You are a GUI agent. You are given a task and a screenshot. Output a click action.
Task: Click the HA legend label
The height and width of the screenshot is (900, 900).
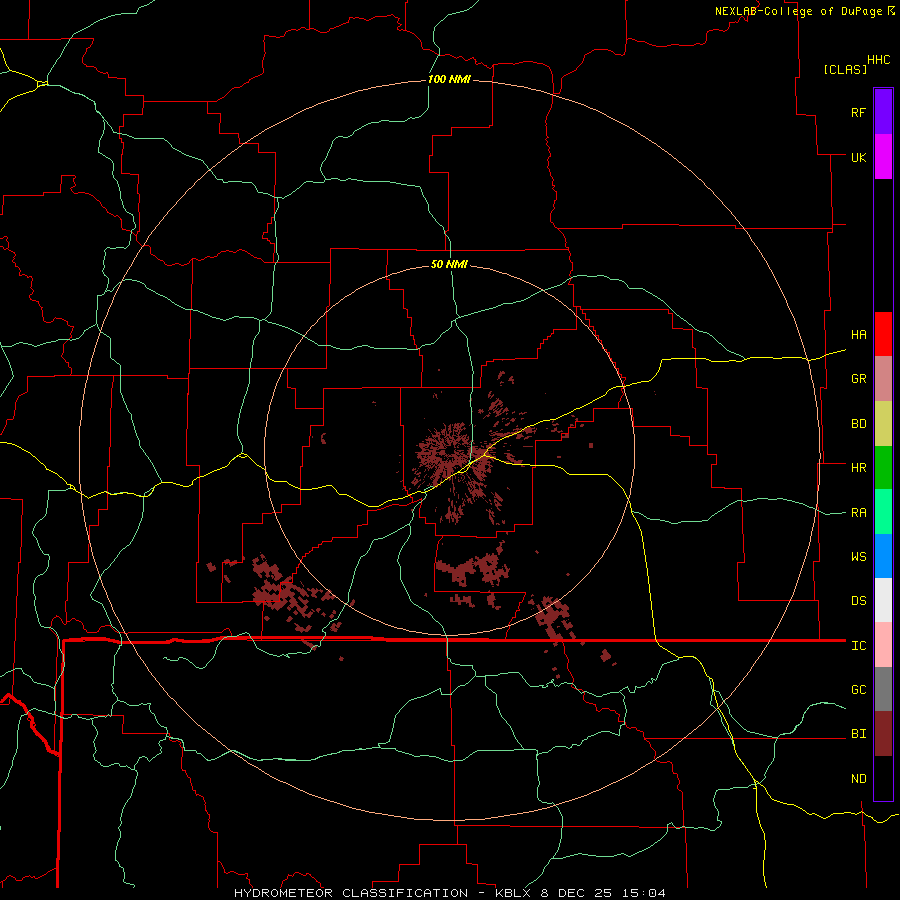pyautogui.click(x=858, y=335)
